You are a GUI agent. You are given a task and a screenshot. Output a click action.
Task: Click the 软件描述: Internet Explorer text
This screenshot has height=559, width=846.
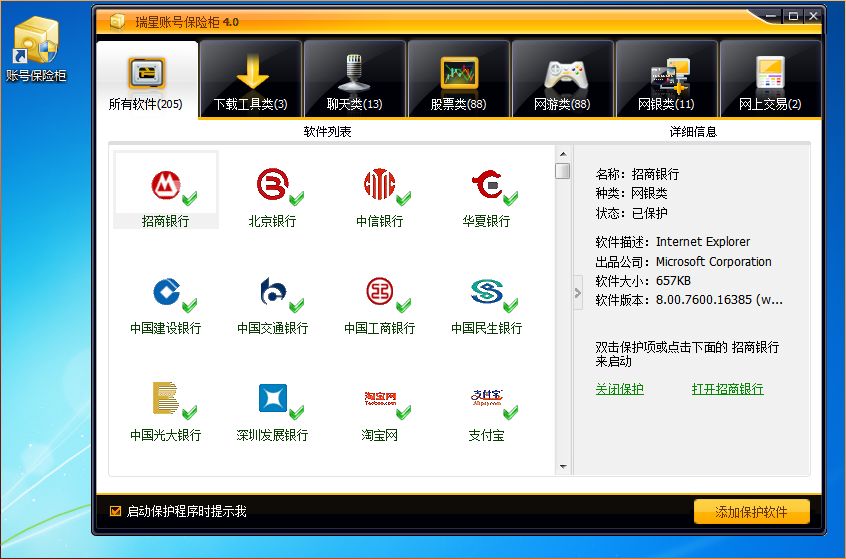tap(673, 242)
